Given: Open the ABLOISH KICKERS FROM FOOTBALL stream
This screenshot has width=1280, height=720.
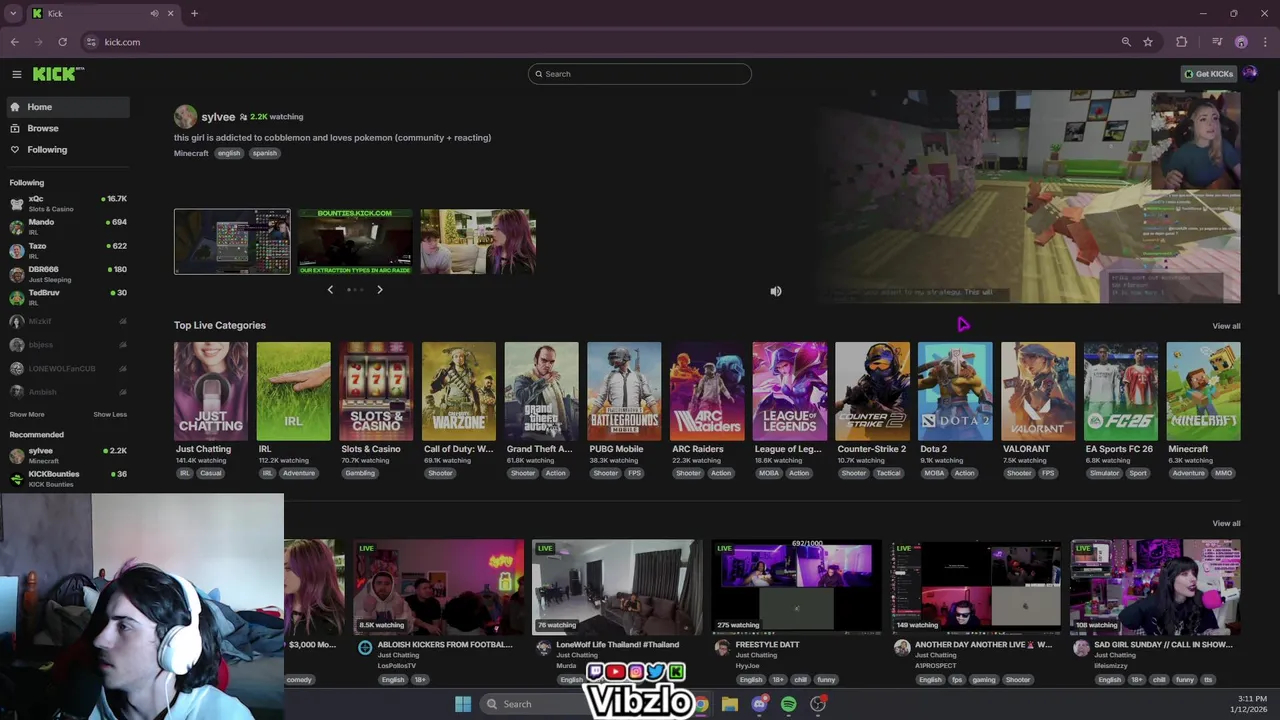Looking at the screenshot, I should click(439, 586).
